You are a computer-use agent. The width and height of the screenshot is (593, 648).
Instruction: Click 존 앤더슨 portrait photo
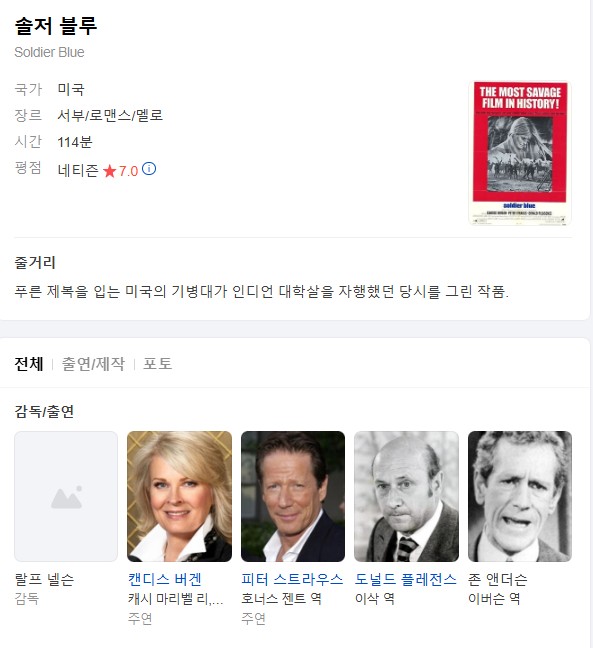tap(520, 496)
